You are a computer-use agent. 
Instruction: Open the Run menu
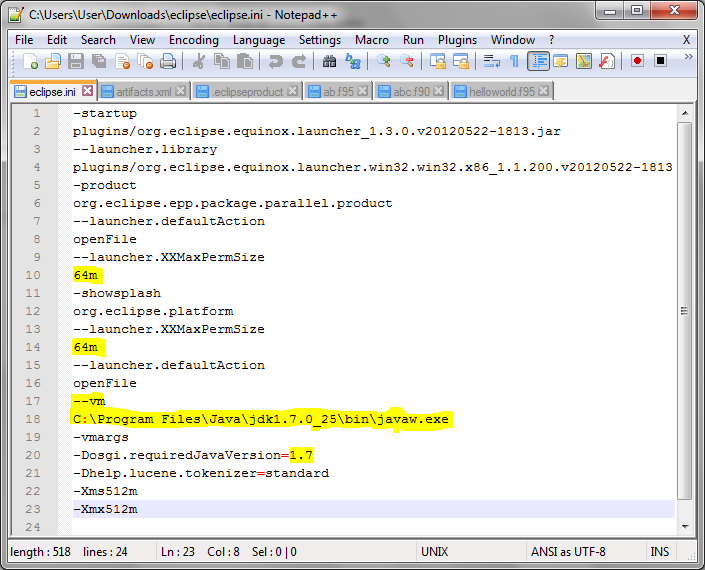tap(413, 40)
